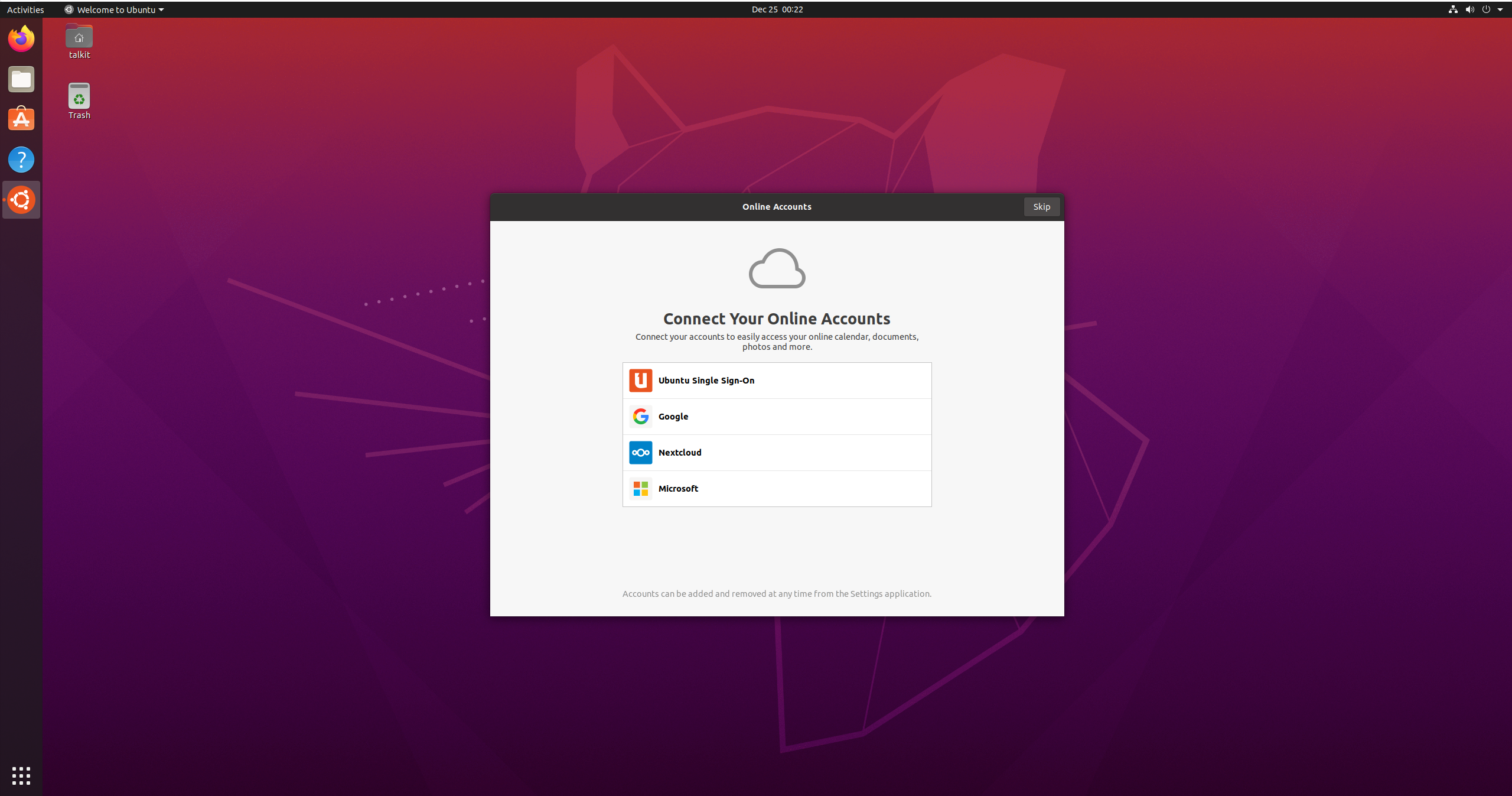This screenshot has width=1512, height=796.
Task: Launch Ubuntu Software from the dock
Action: [x=21, y=119]
